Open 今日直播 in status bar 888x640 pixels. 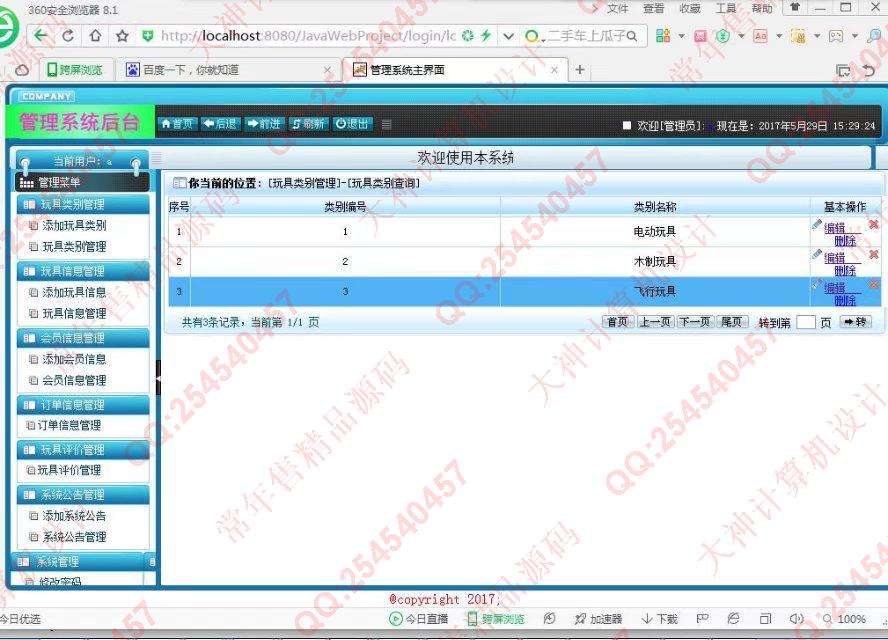coord(419,619)
